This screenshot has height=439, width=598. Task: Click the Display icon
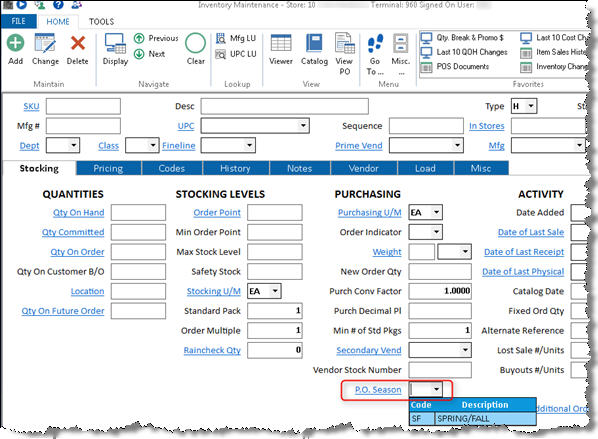coord(115,43)
